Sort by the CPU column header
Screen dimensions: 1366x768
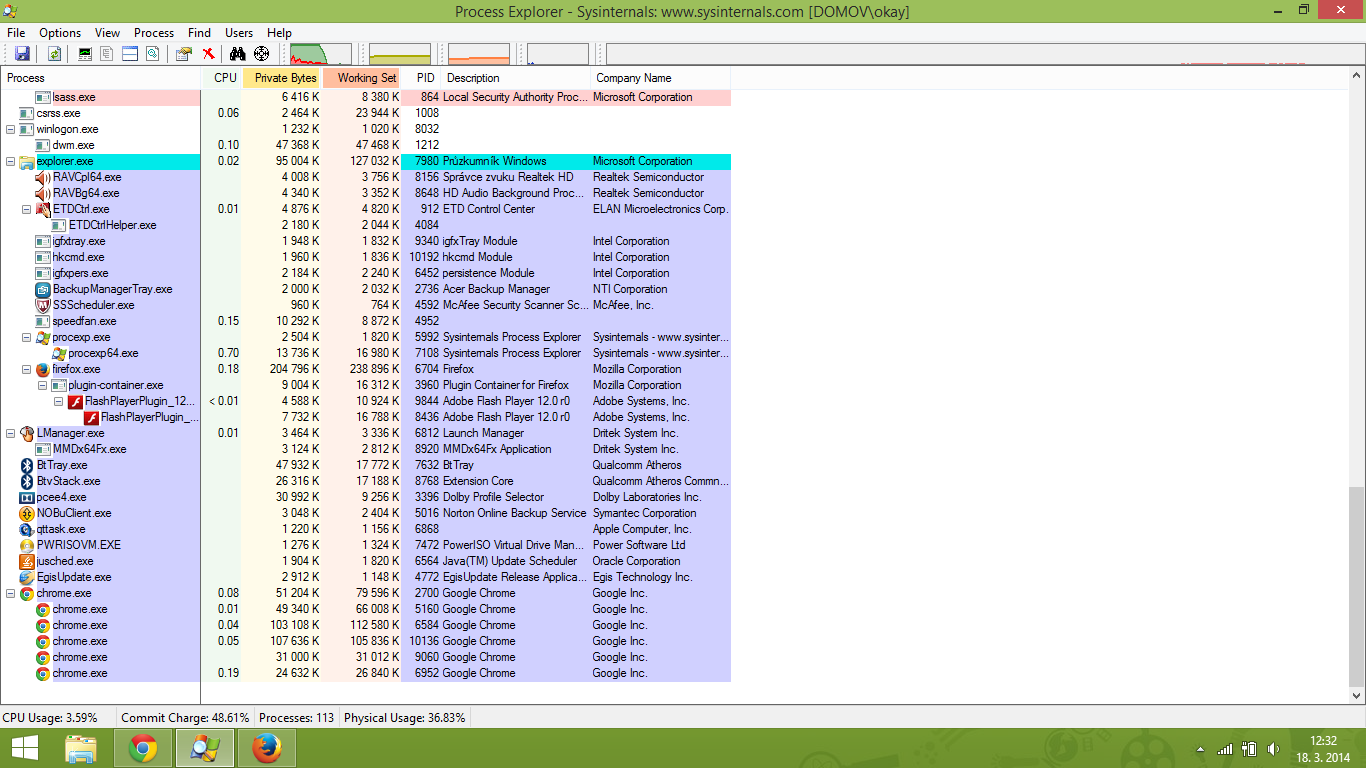[225, 78]
